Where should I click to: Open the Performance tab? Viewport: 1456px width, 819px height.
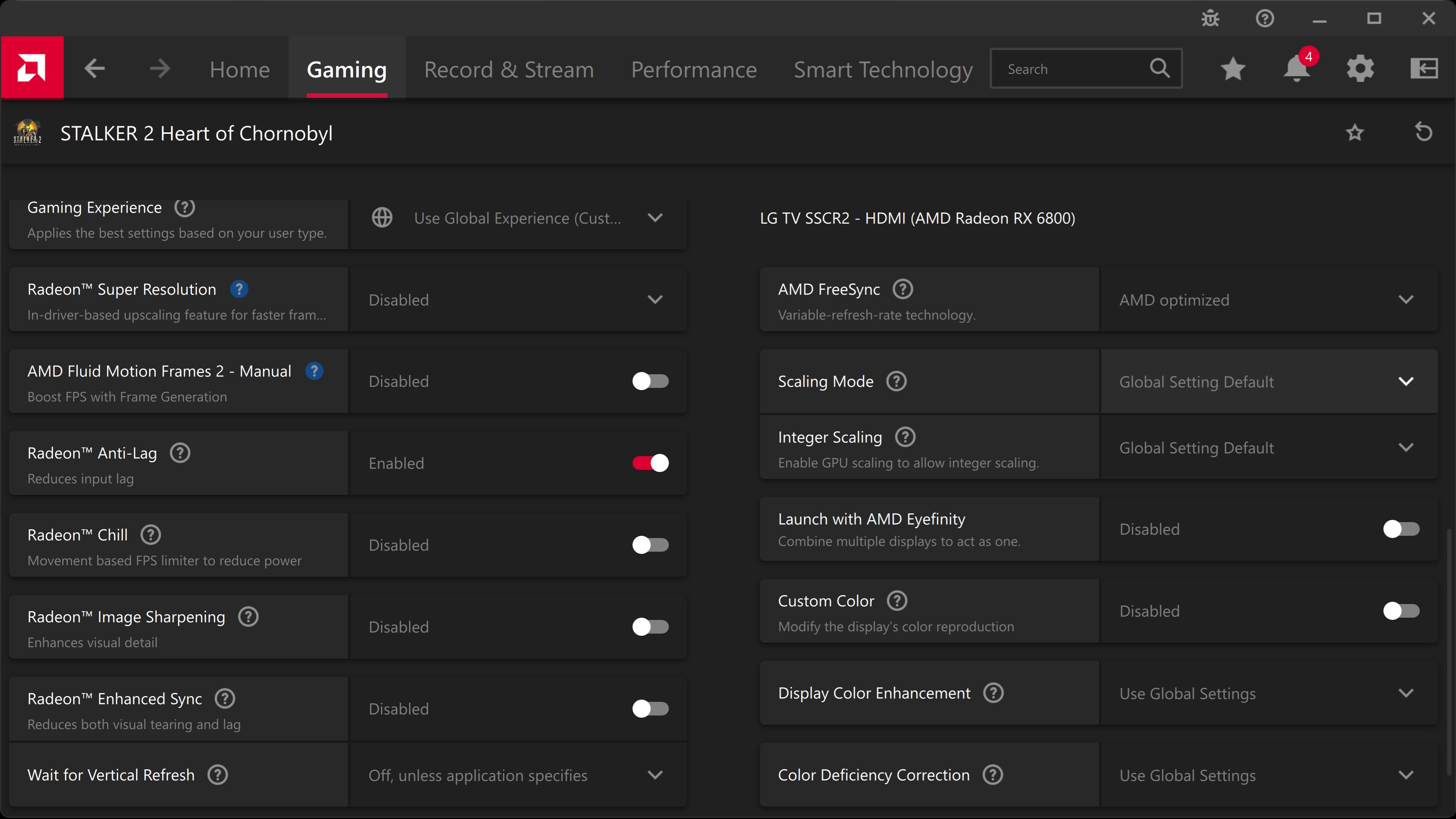(693, 69)
